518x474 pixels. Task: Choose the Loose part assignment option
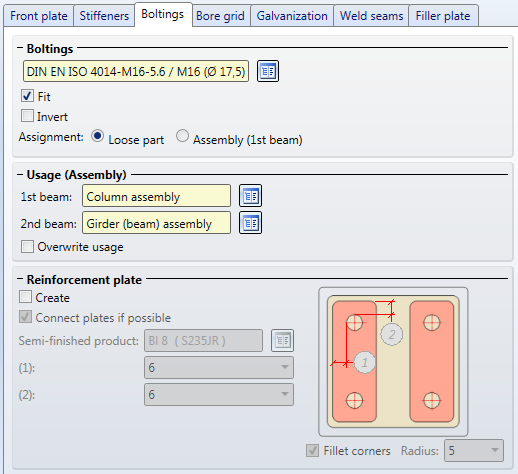coord(98,136)
